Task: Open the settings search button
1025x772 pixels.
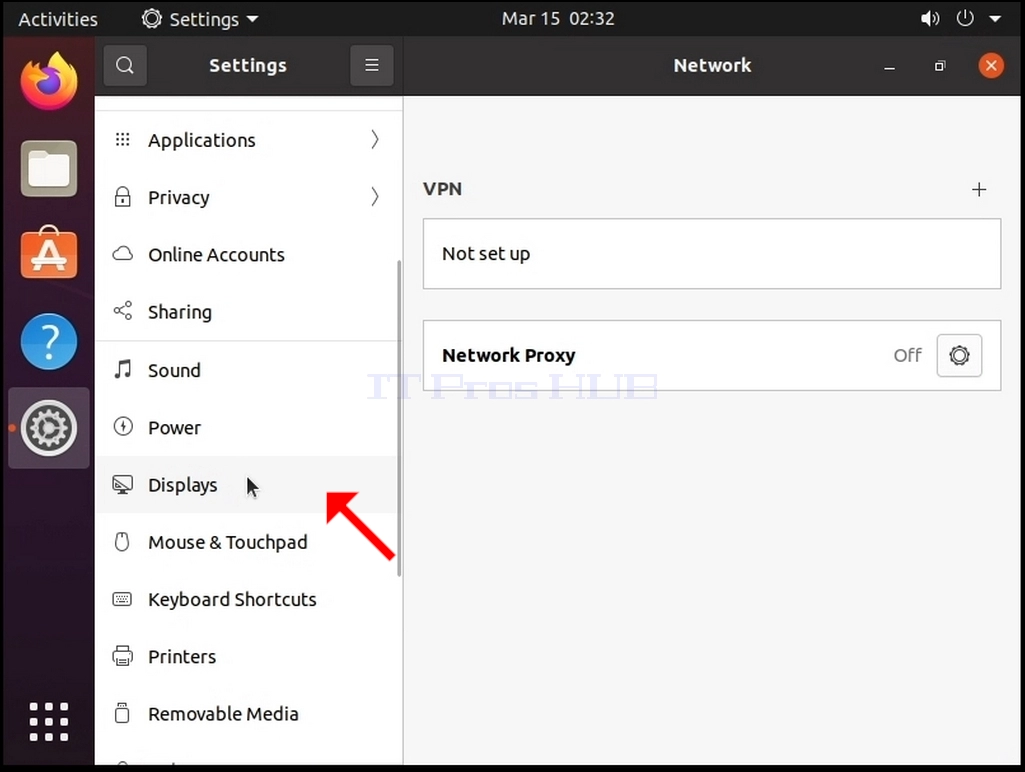Action: click(125, 65)
